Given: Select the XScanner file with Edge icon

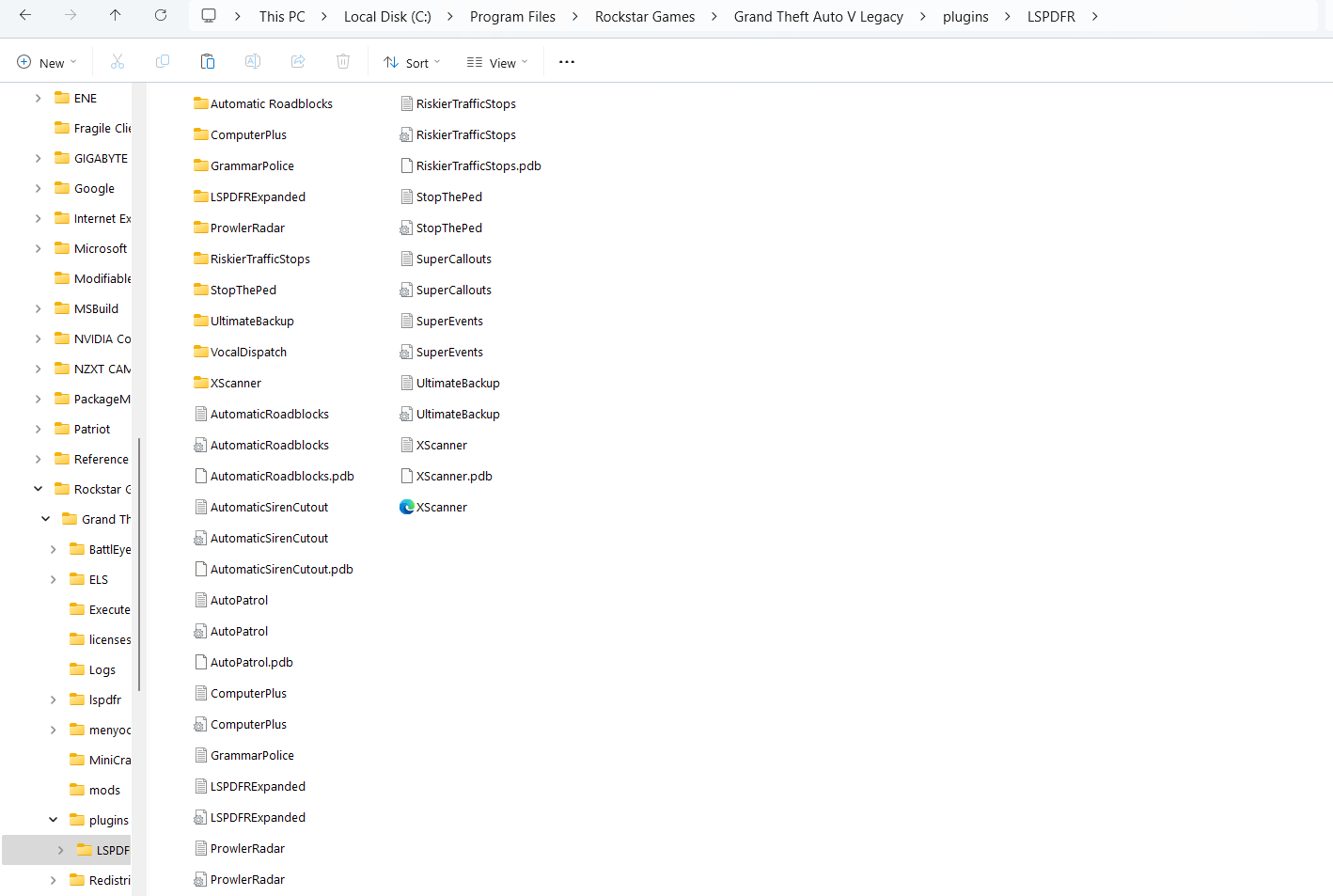Looking at the screenshot, I should pos(433,507).
